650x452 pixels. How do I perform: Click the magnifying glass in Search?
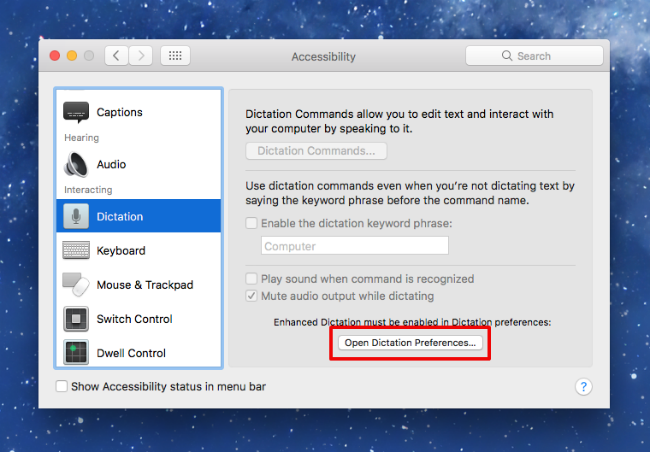pos(507,56)
